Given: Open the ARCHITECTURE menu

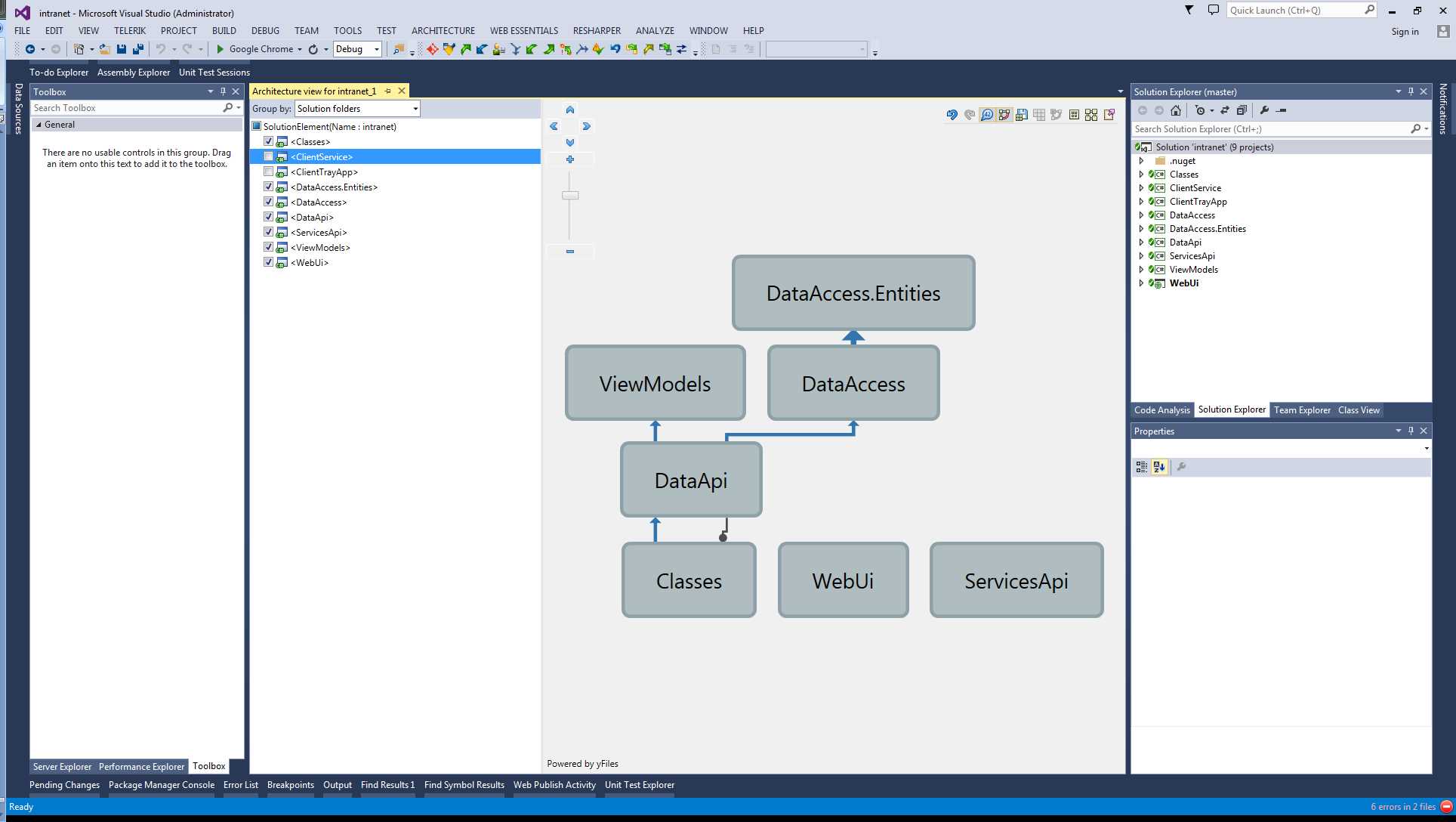Looking at the screenshot, I should [x=443, y=30].
